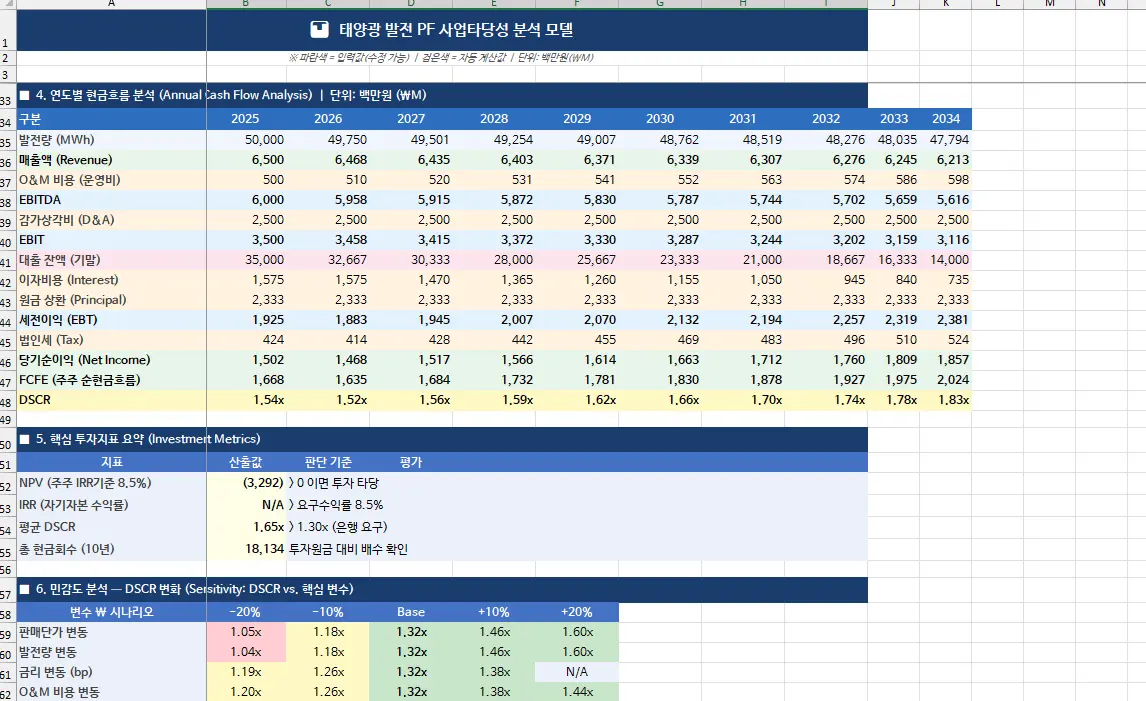
Task: Click the IRR N/A result cell
Action: pyautogui.click(x=245, y=505)
